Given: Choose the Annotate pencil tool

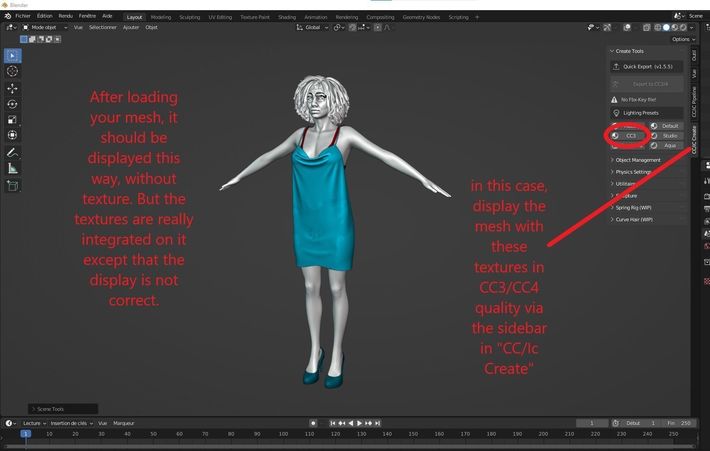Looking at the screenshot, I should [12, 152].
